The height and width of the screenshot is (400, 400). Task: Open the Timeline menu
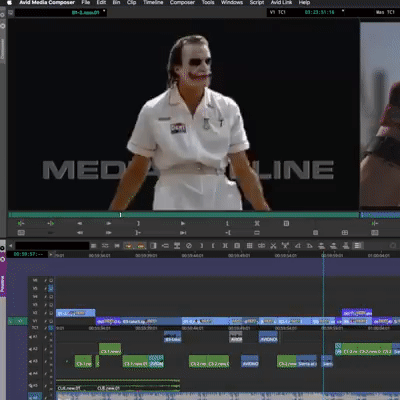coord(153,3)
